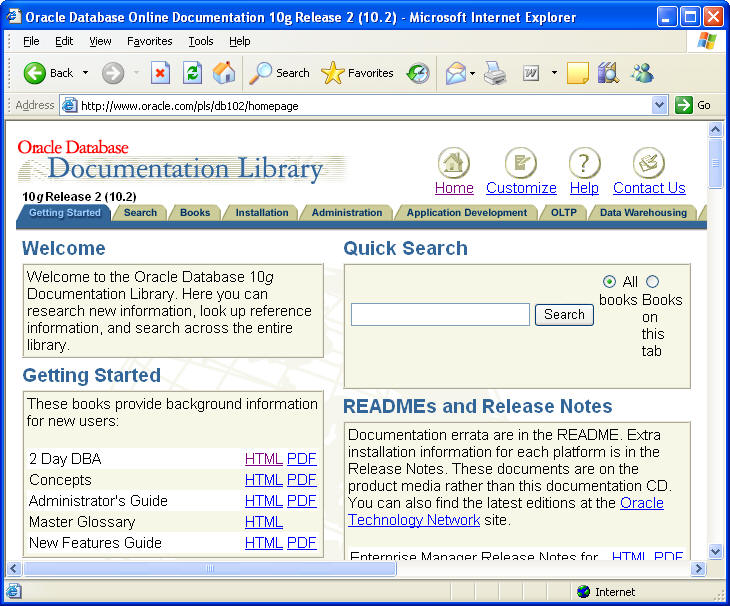Click the Research books icon
This screenshot has height=606, width=730.
608,73
